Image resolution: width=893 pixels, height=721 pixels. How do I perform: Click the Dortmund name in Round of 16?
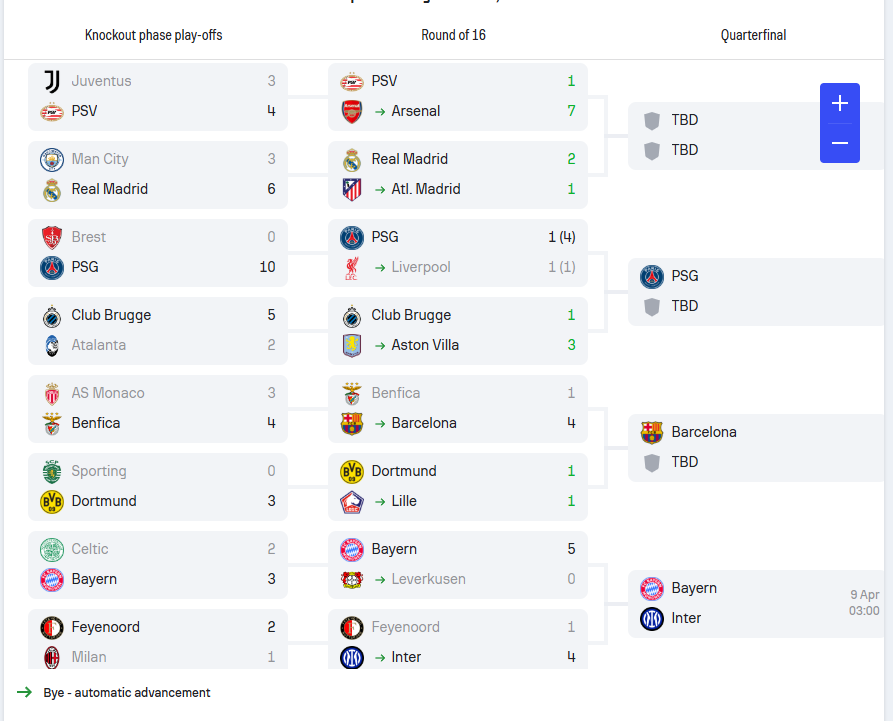coord(404,471)
